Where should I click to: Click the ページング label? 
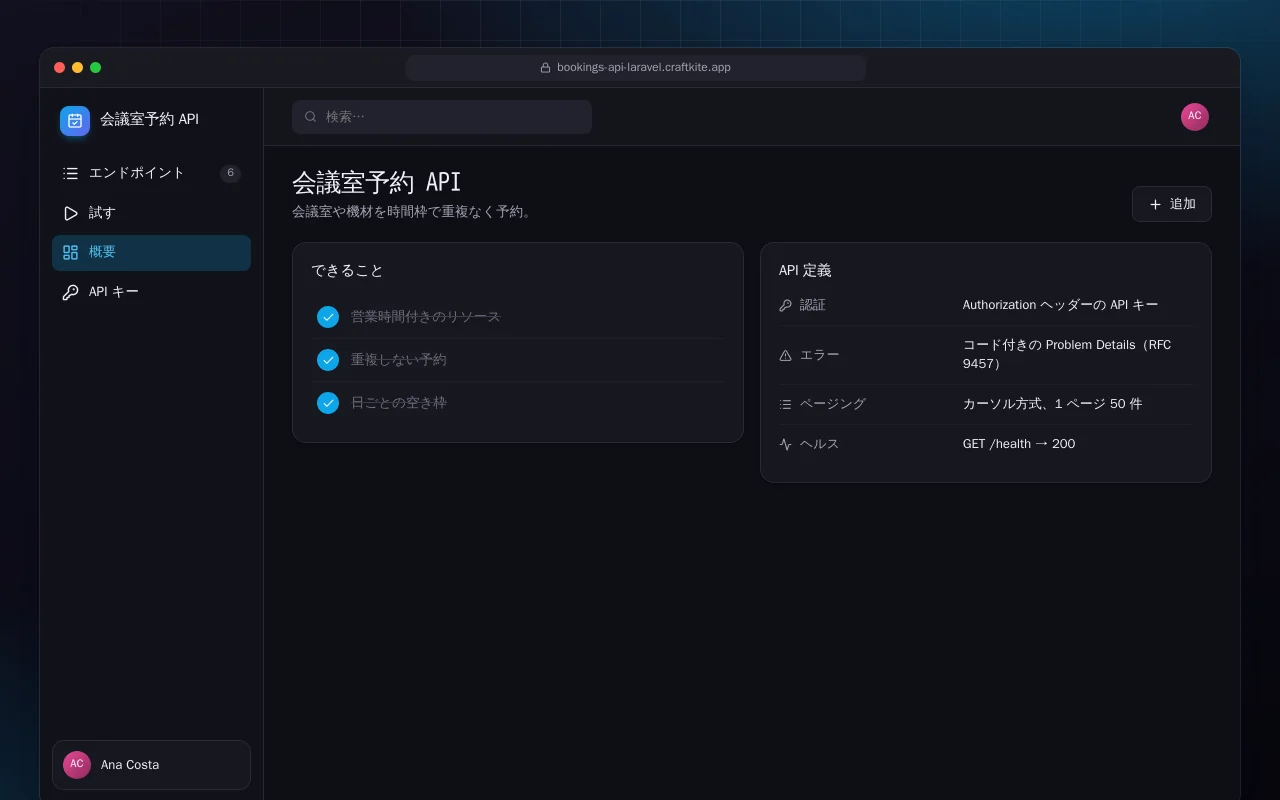point(833,404)
